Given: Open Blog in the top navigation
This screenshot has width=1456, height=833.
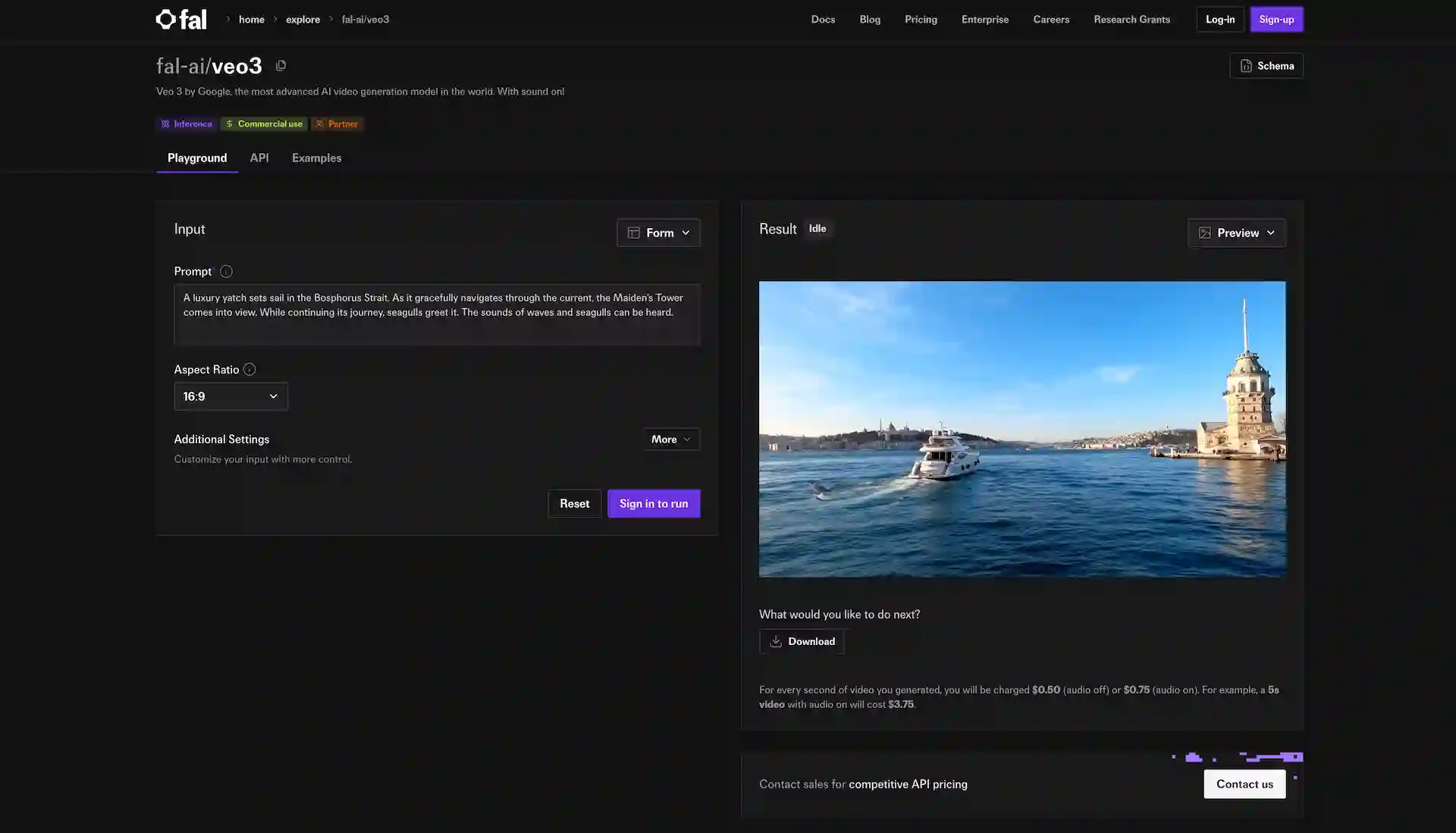Looking at the screenshot, I should click(870, 19).
